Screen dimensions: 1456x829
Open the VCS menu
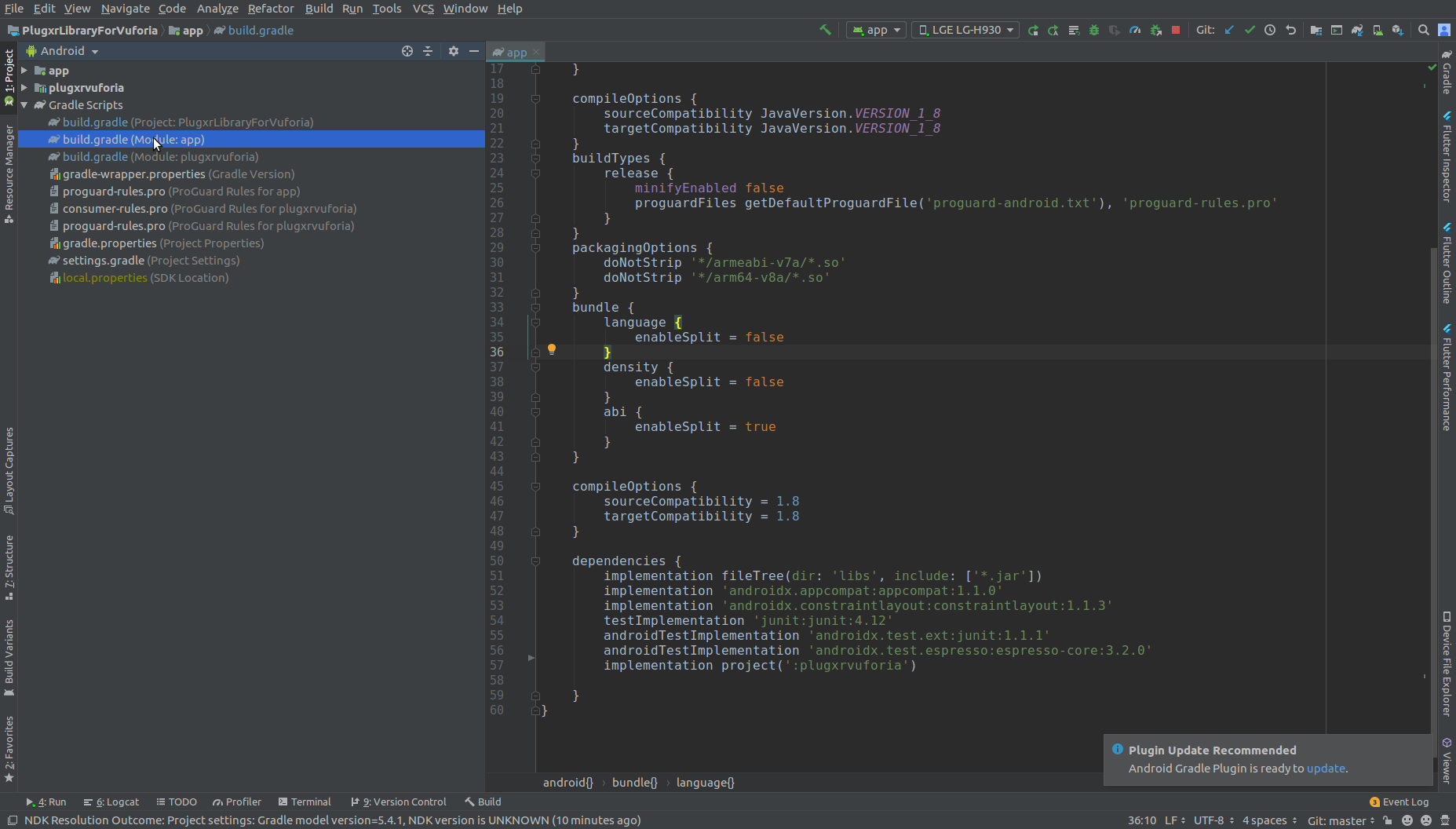coord(423,9)
